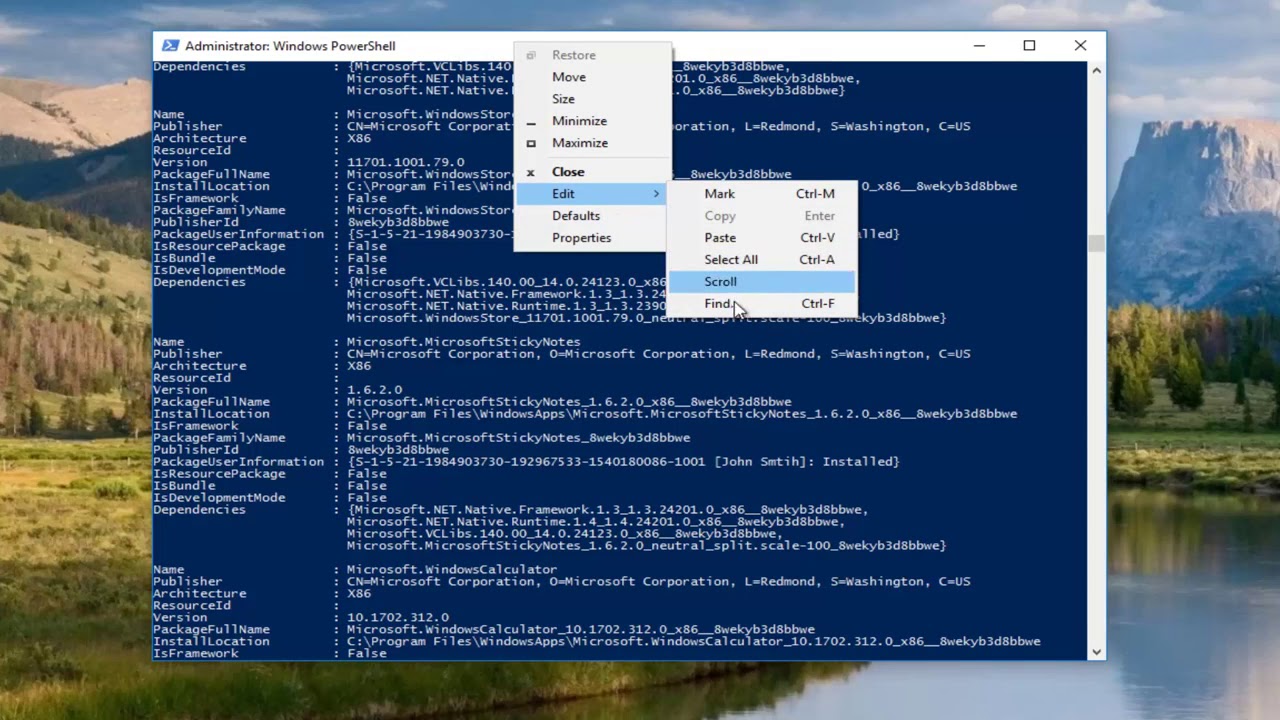
Task: Click the WindowsCalculator InstallLocation path
Action: pyautogui.click(x=694, y=642)
